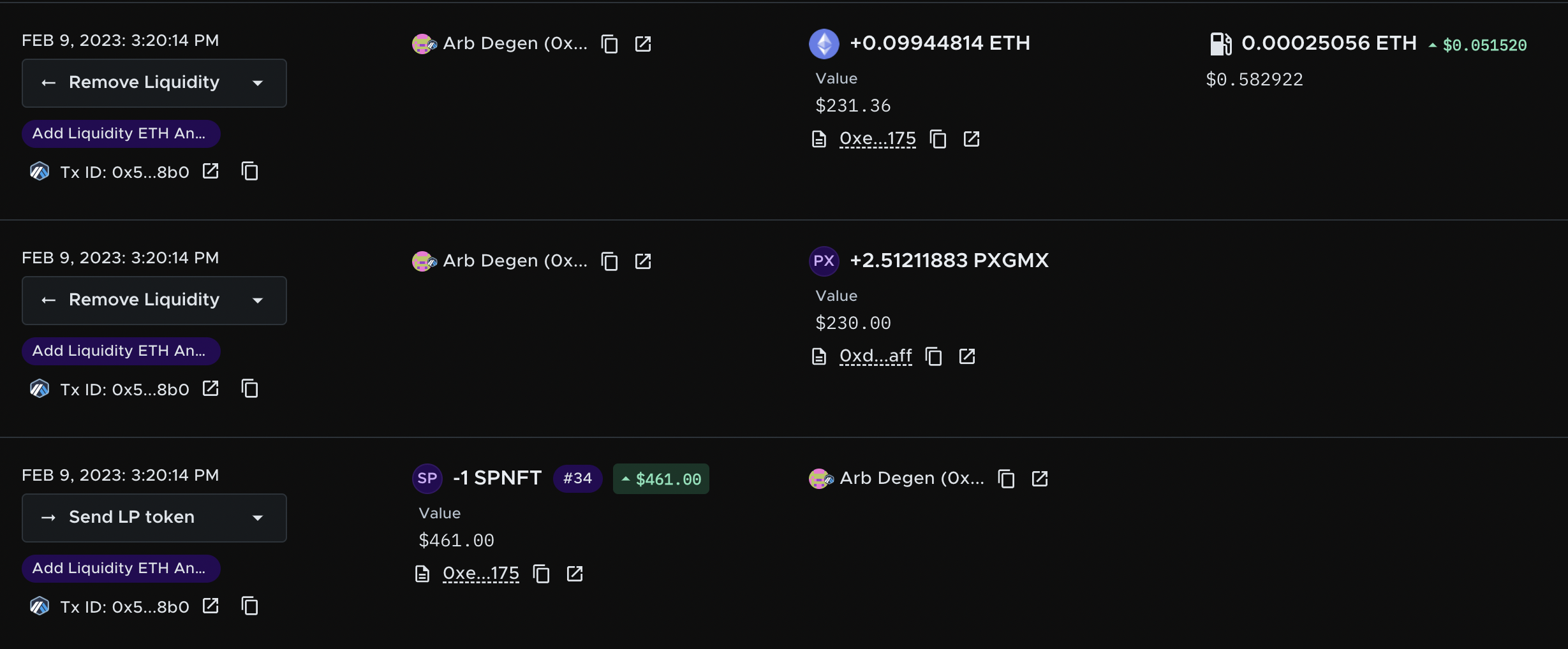Open external link for Arb Degen in SPNFT row
This screenshot has height=649, width=1568.
coord(1040,478)
